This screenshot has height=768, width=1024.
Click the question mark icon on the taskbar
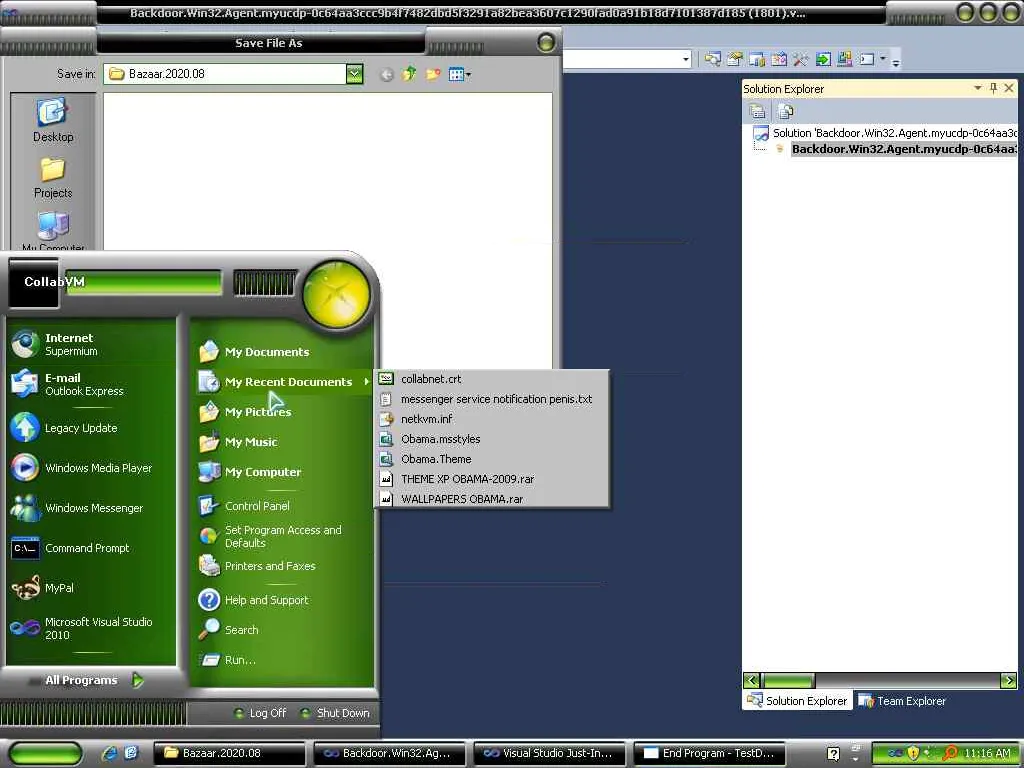[x=833, y=754]
